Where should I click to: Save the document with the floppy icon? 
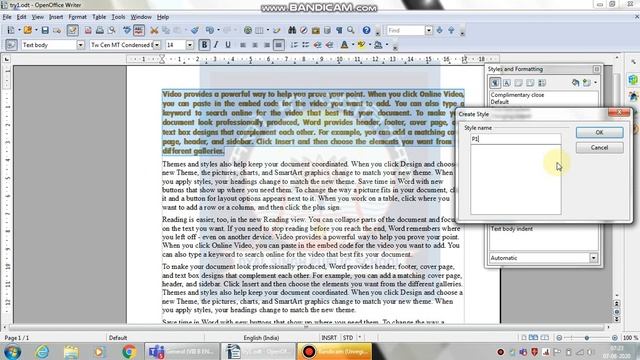click(45, 30)
